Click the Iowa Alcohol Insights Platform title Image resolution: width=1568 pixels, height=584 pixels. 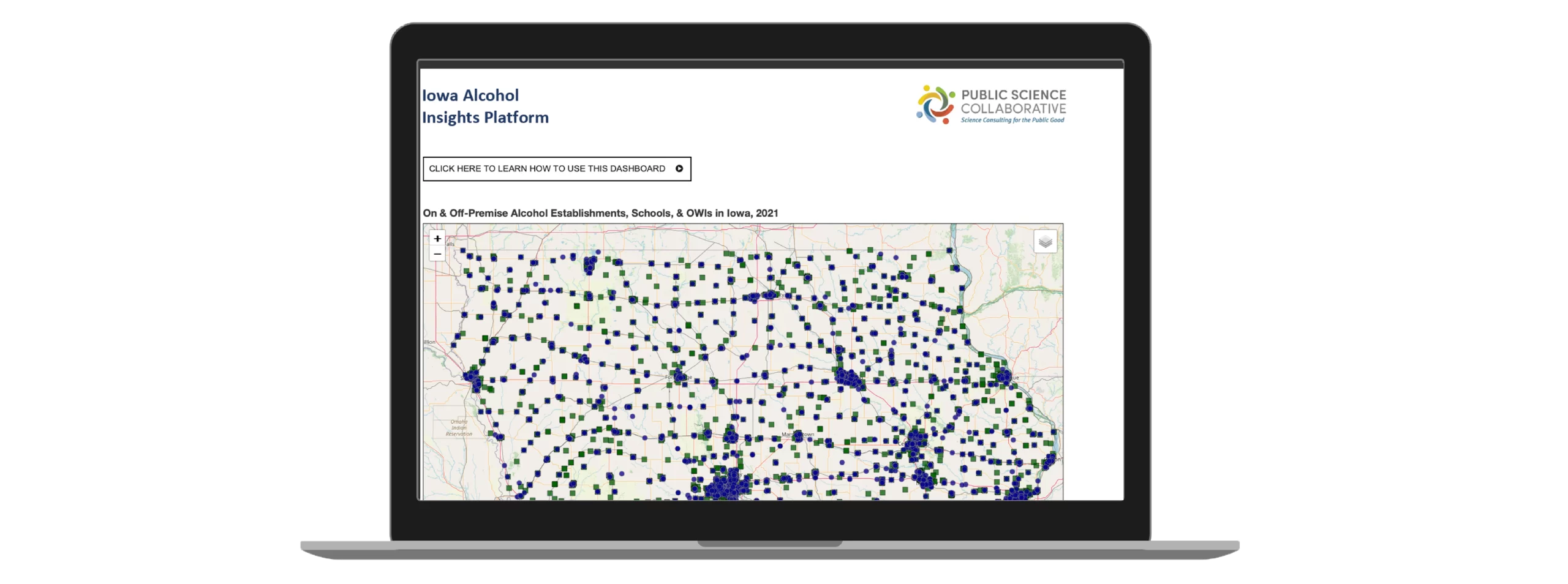[x=484, y=107]
